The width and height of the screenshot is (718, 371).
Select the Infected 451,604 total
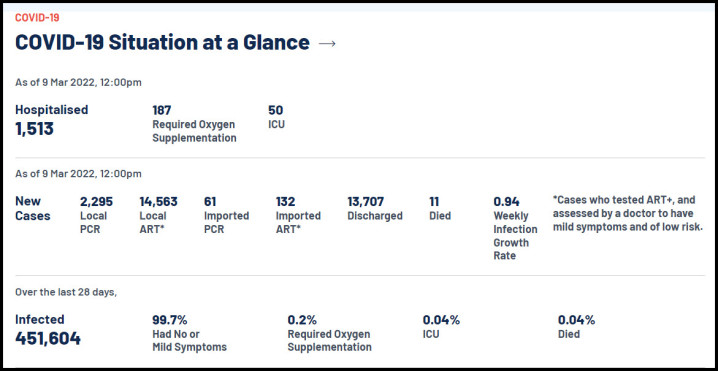click(x=48, y=330)
